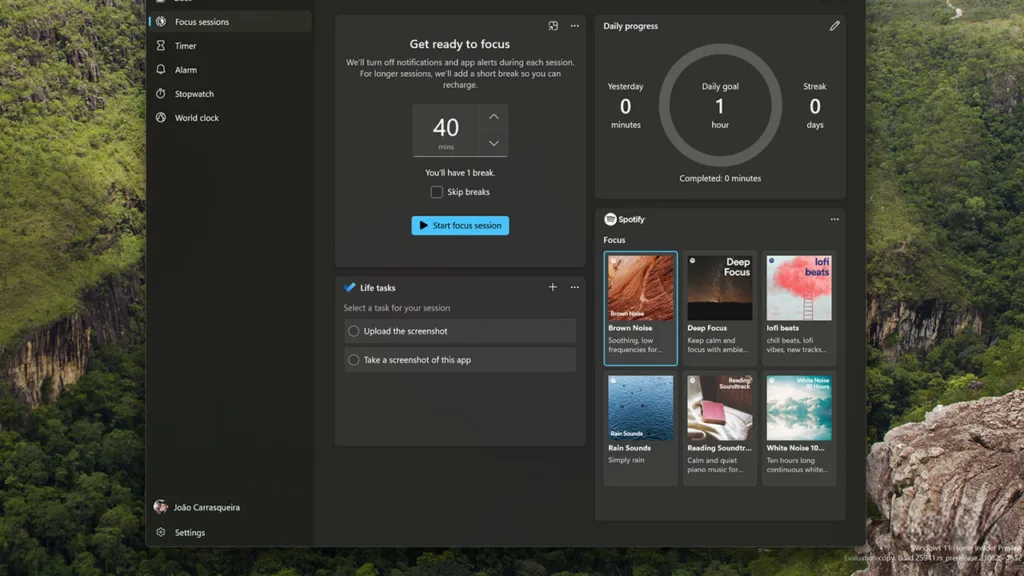
Task: Open the Alarm bell icon in sidebar
Action: click(161, 69)
